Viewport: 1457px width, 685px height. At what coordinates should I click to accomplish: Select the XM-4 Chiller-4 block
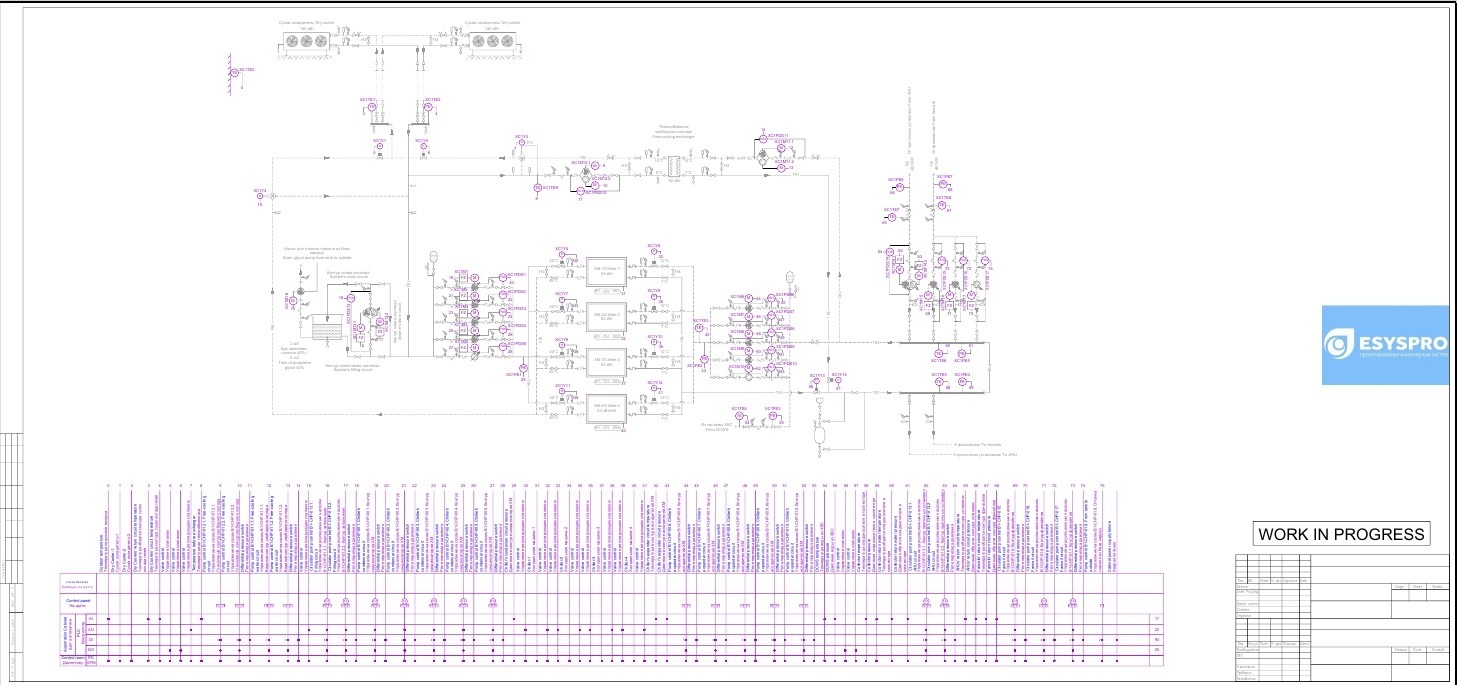606,409
